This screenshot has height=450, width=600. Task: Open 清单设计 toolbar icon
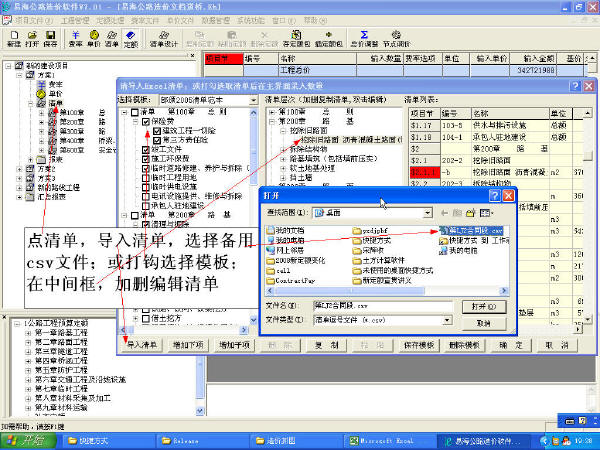[x=164, y=39]
